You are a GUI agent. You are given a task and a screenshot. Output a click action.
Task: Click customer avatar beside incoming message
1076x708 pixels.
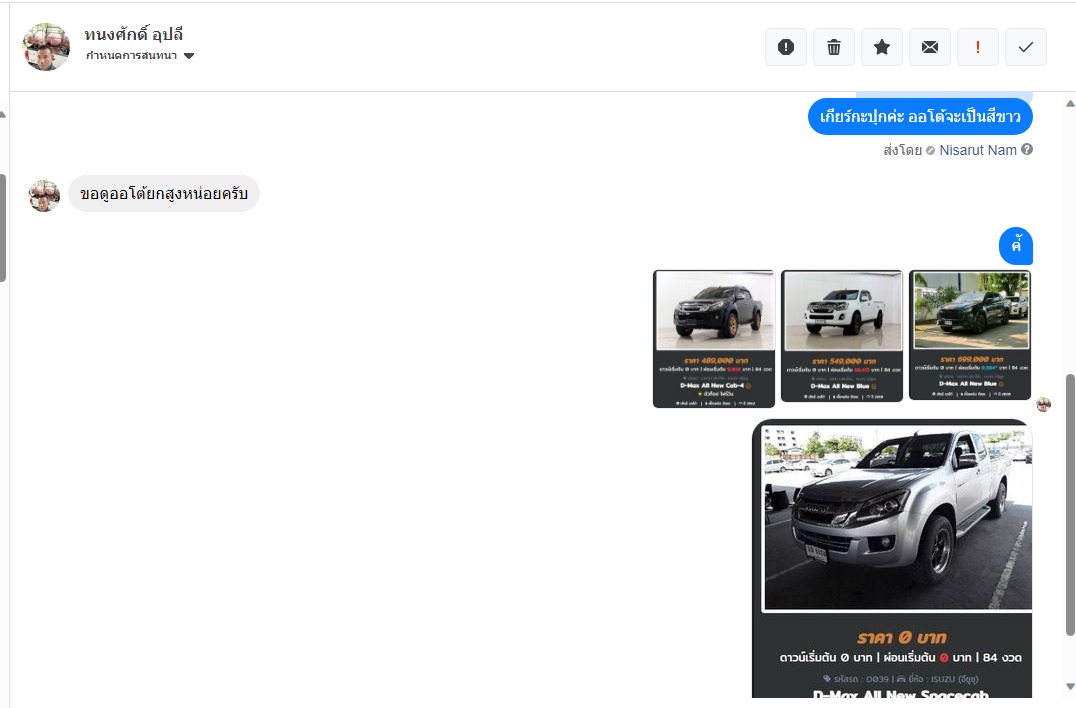[x=44, y=196]
